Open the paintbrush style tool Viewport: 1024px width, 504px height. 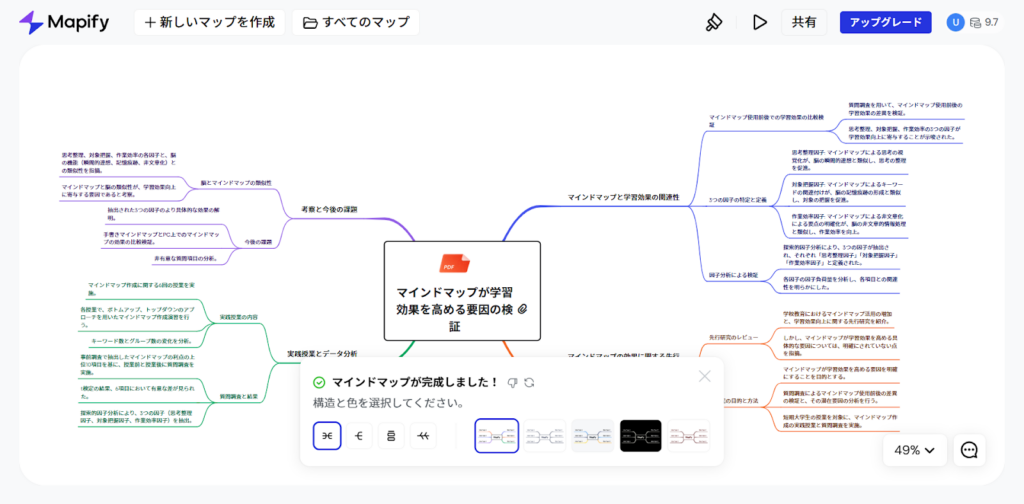coord(714,22)
